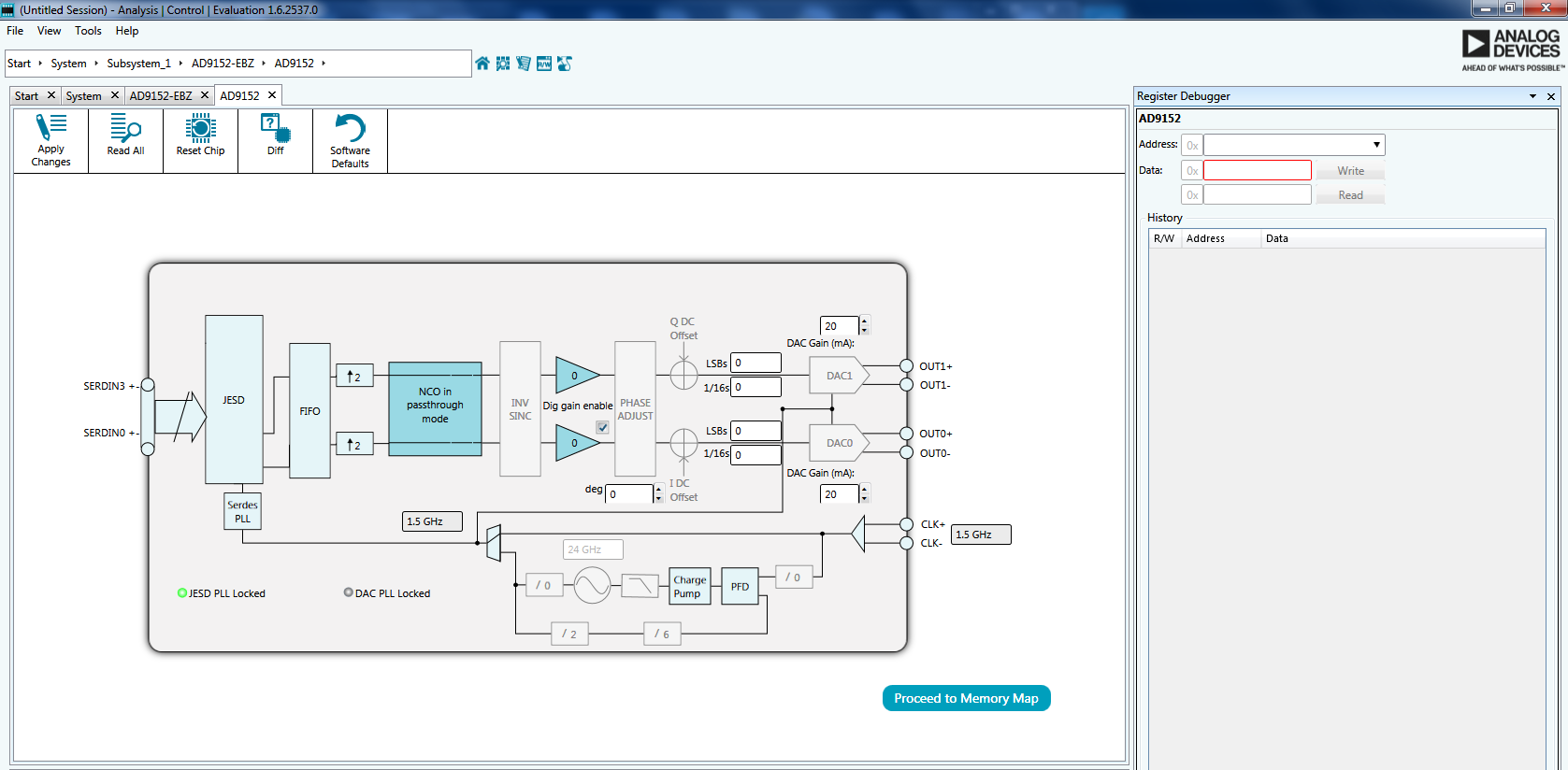Click the Apply Changes toolbar icon
This screenshot has width=1568, height=770.
(x=50, y=140)
